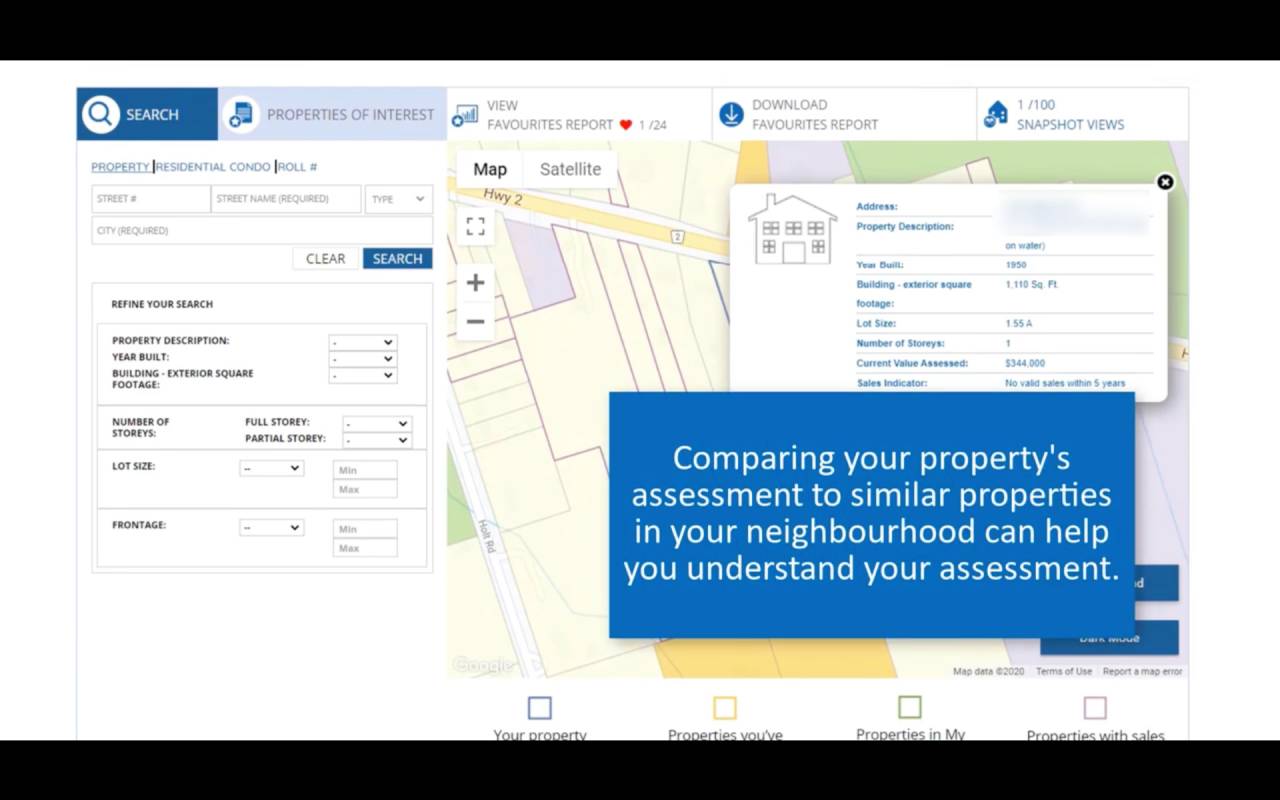
Task: Click the Snapshot Views house icon
Action: click(996, 114)
